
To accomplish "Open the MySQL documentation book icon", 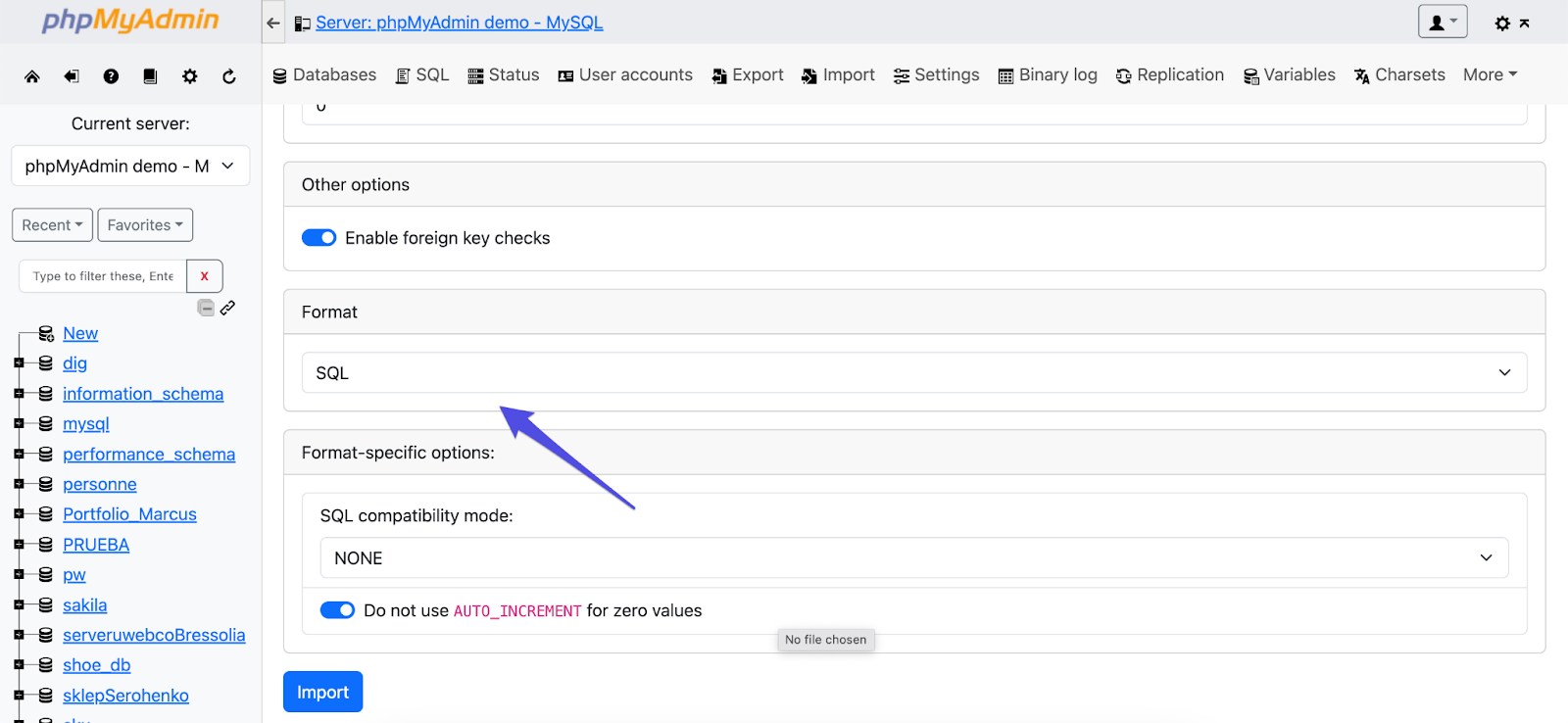I will click(x=150, y=76).
